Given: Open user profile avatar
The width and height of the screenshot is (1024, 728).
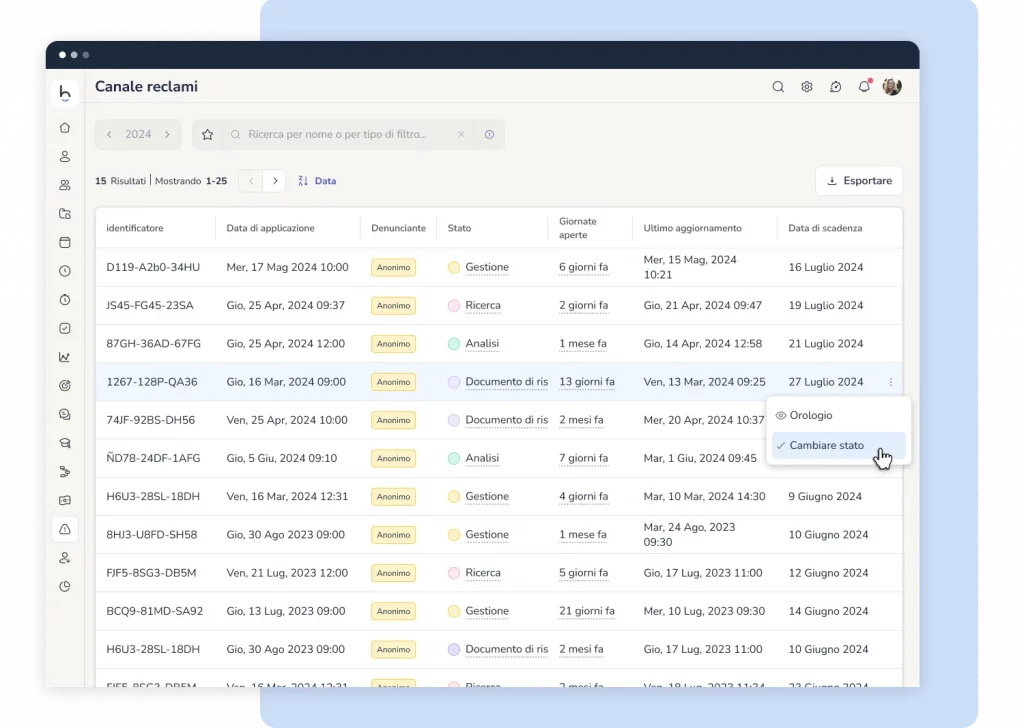Looking at the screenshot, I should (x=892, y=87).
